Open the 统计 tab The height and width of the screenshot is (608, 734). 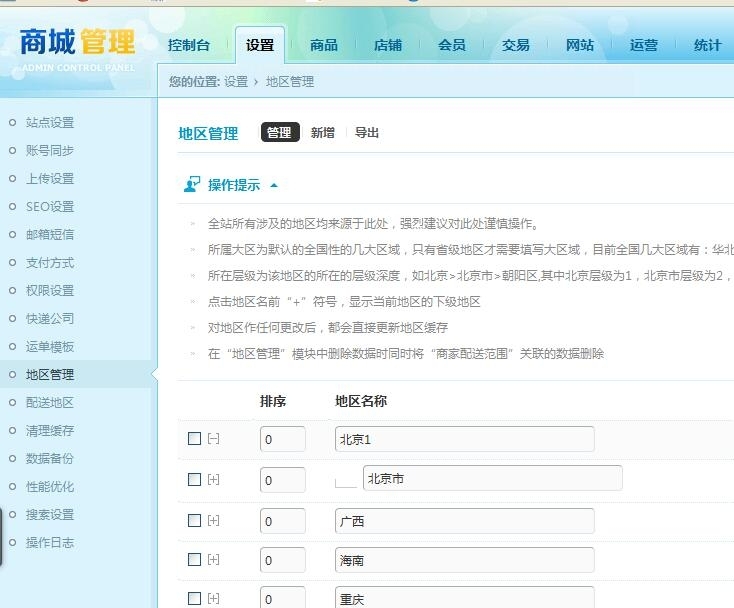707,45
